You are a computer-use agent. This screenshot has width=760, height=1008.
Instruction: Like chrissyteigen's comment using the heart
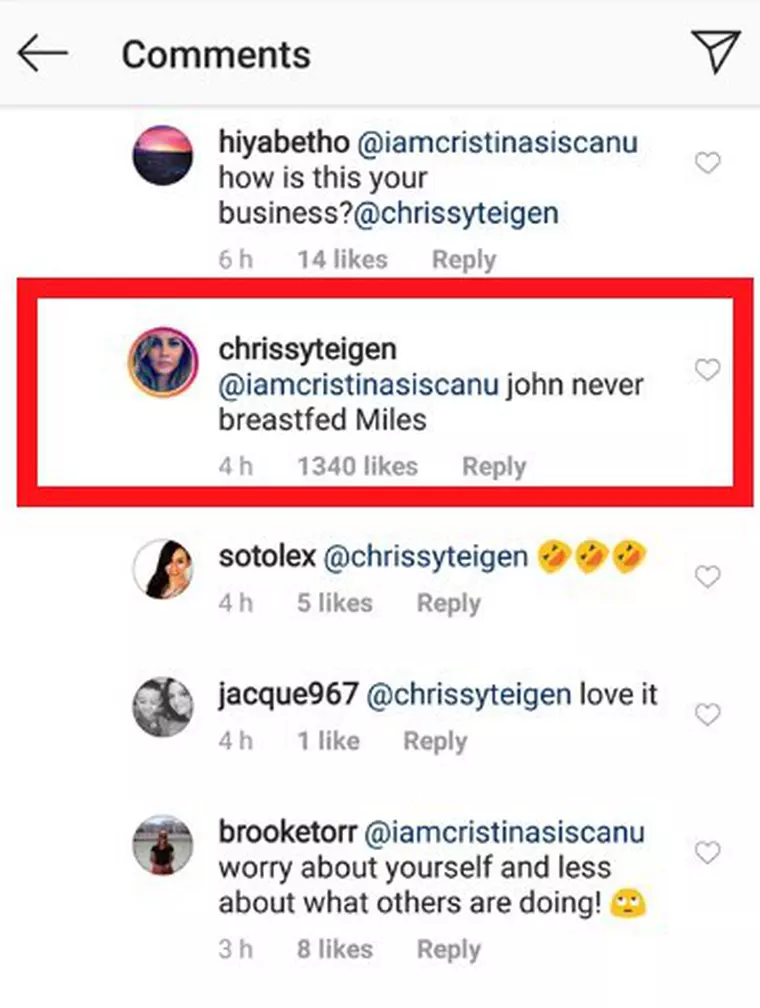tap(709, 370)
